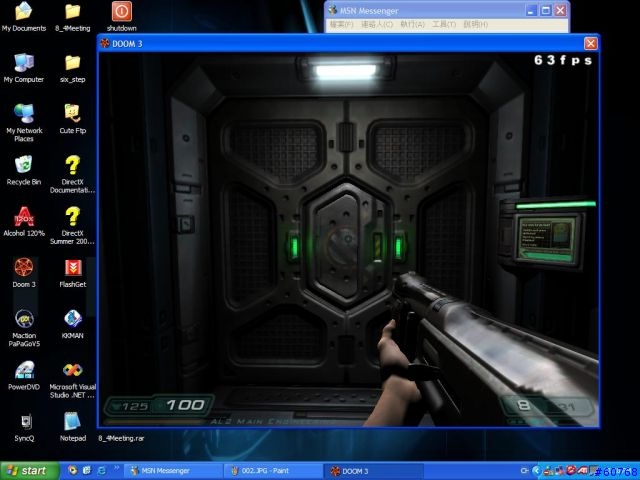This screenshot has height=480, width=640.
Task: Launch the PowerDVD shortcut
Action: tap(24, 375)
